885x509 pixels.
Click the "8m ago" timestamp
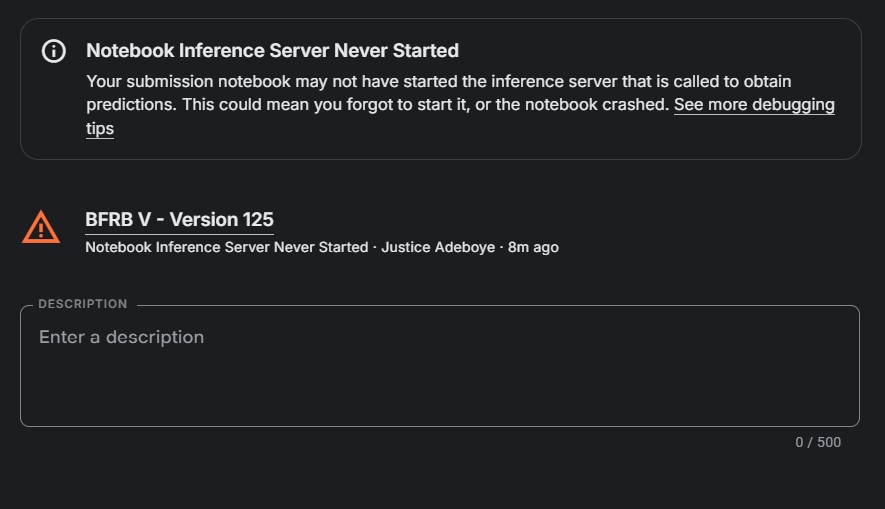[x=533, y=247]
